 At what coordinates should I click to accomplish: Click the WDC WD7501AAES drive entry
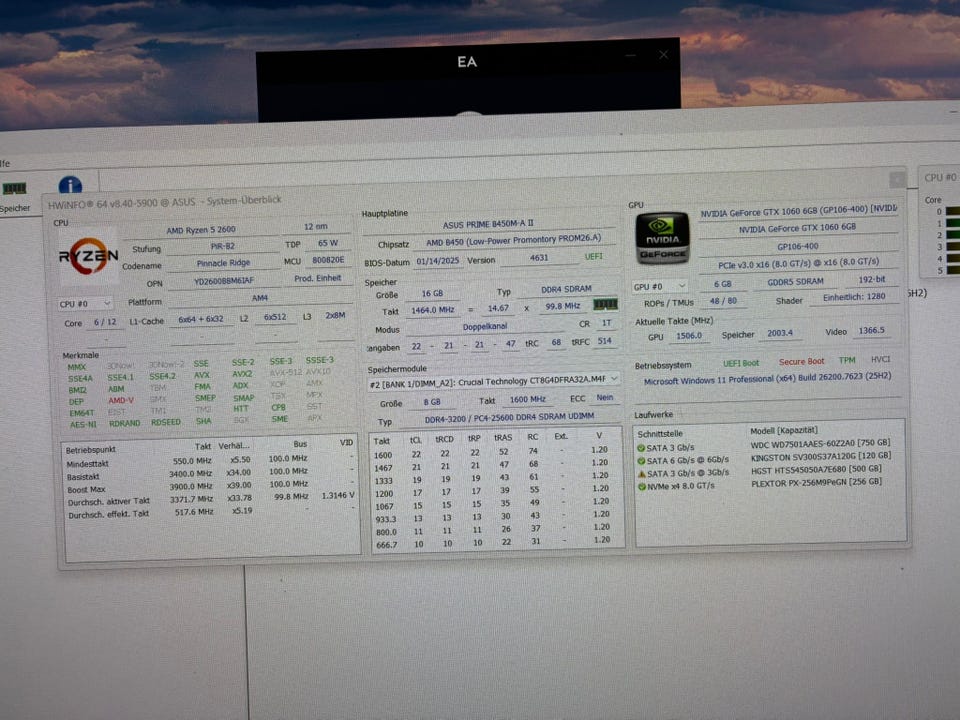coord(820,443)
